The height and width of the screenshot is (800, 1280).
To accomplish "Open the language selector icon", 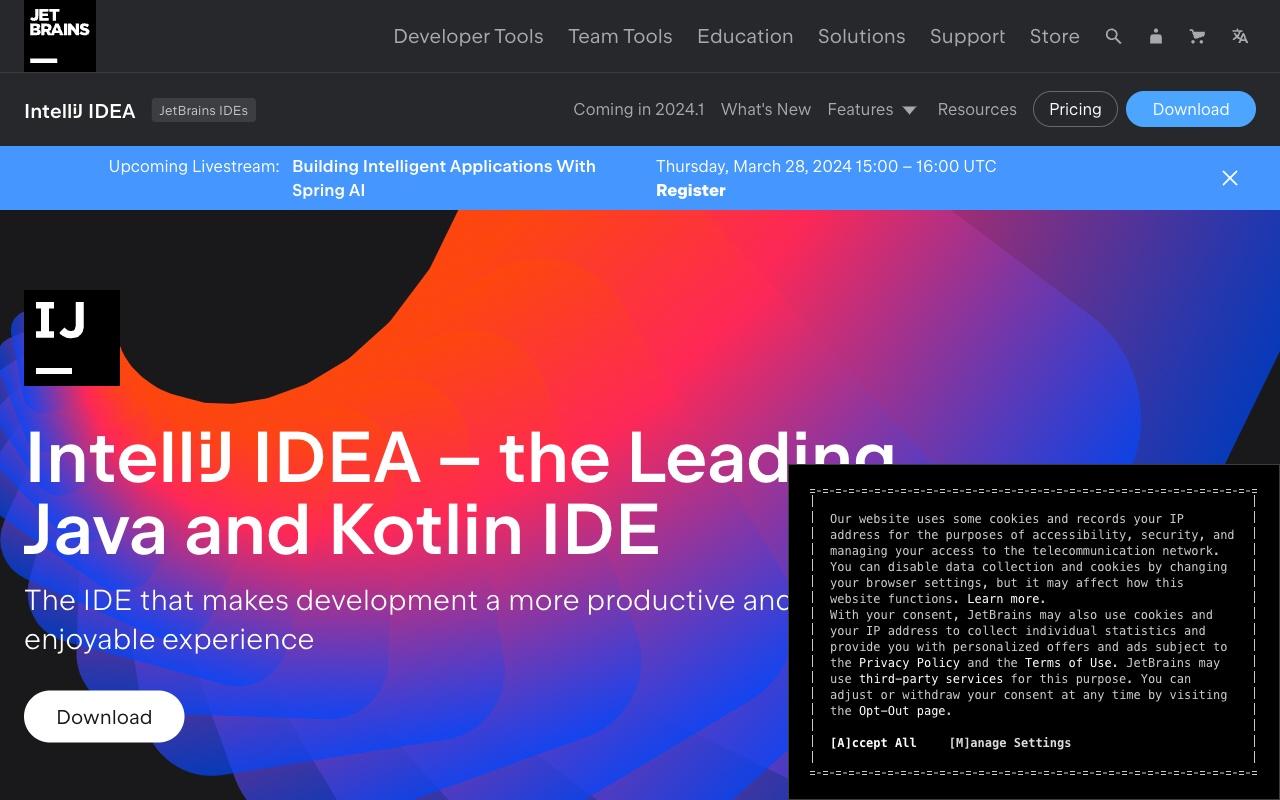I will point(1240,36).
